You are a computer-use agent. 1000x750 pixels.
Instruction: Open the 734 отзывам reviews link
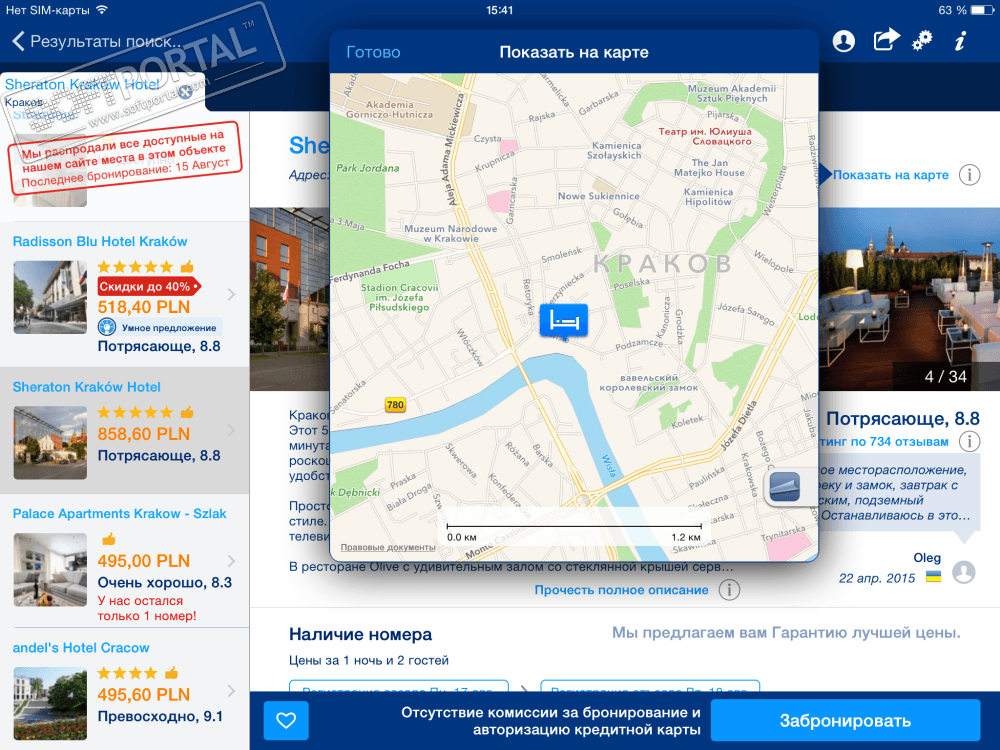885,441
